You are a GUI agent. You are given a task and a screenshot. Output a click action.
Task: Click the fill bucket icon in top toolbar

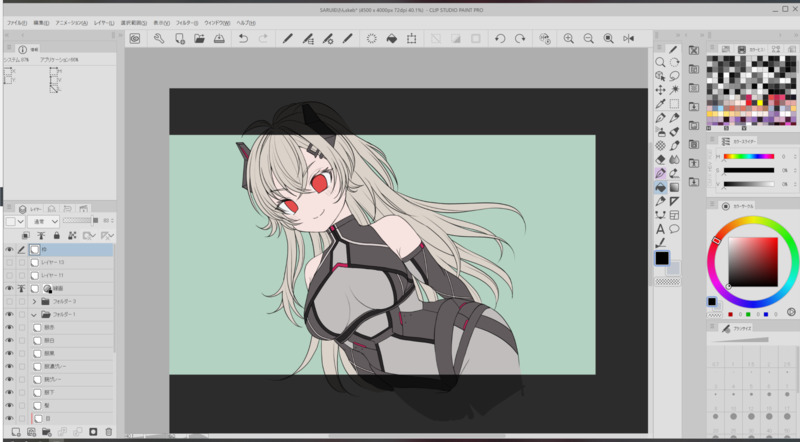pos(391,39)
